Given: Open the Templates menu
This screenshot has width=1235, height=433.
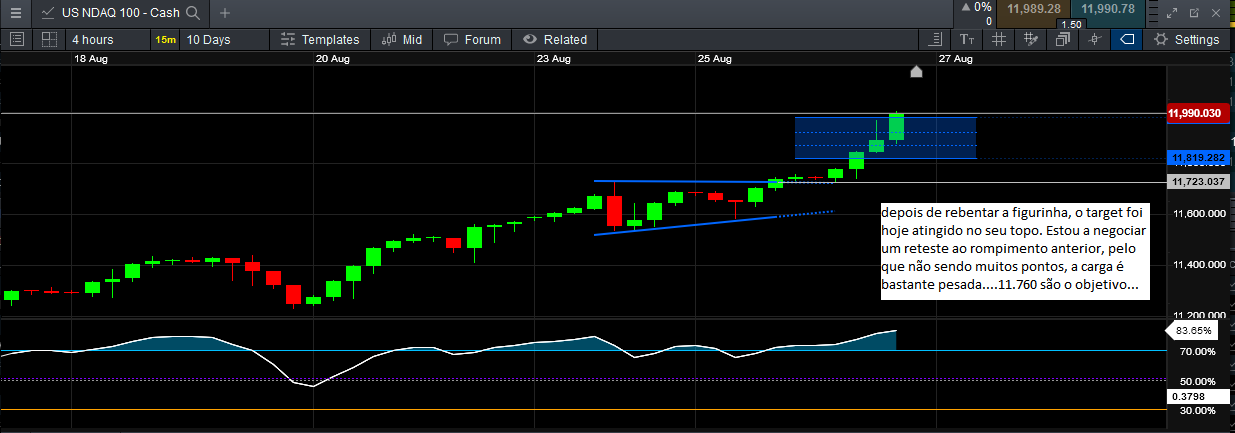Looking at the screenshot, I should pos(319,40).
